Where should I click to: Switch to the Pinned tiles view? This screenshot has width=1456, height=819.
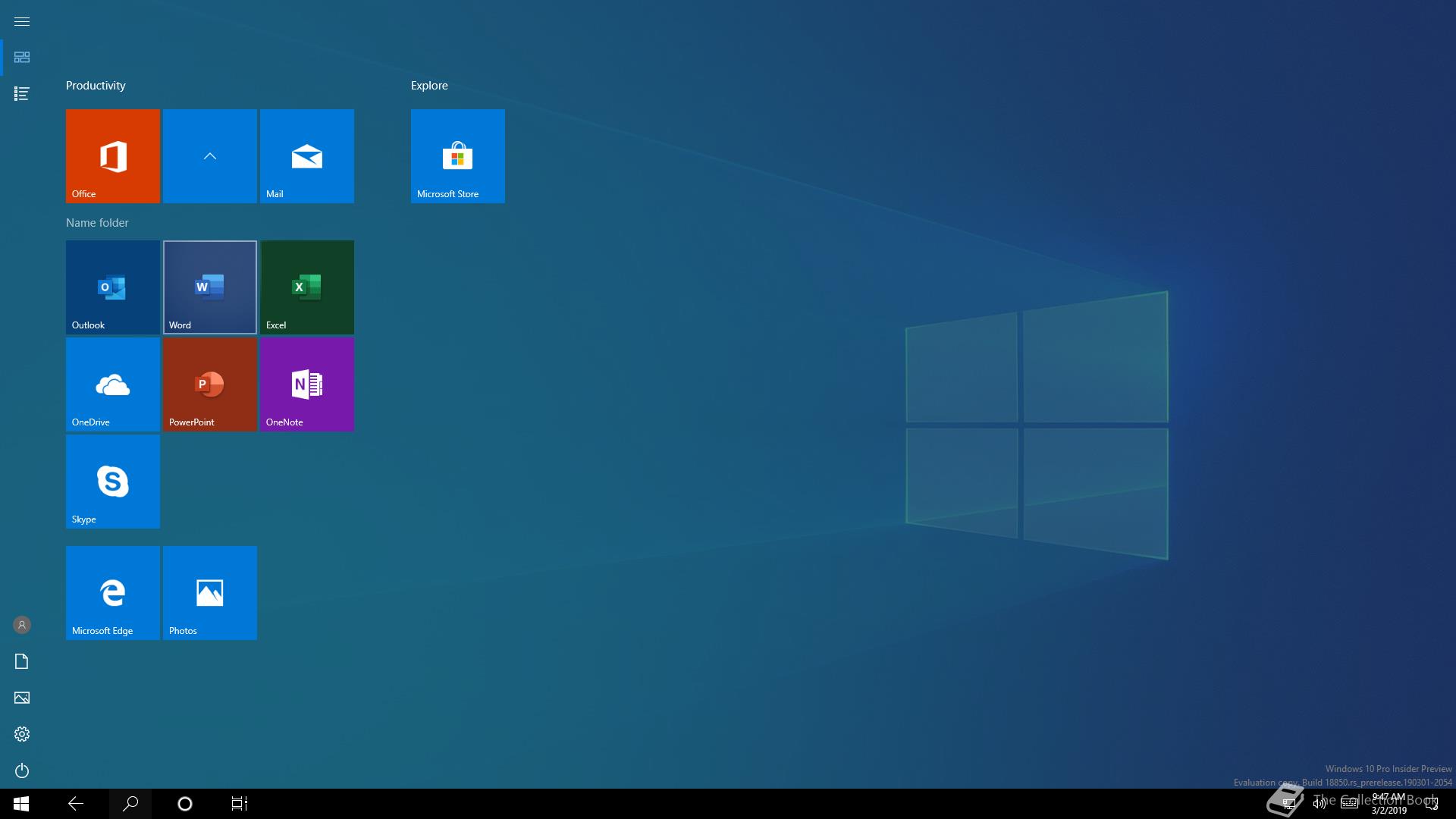22,58
